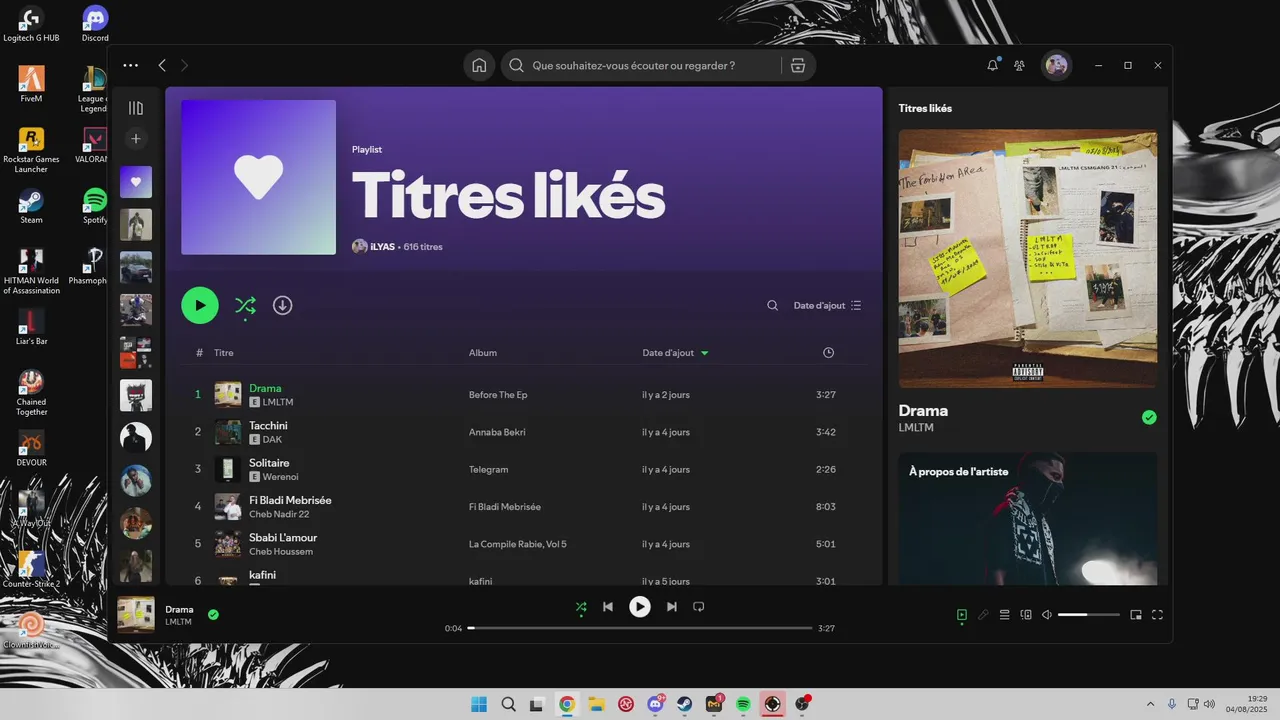Select Liked Songs heart tile in sidebar
The width and height of the screenshot is (1280, 720).
click(136, 182)
